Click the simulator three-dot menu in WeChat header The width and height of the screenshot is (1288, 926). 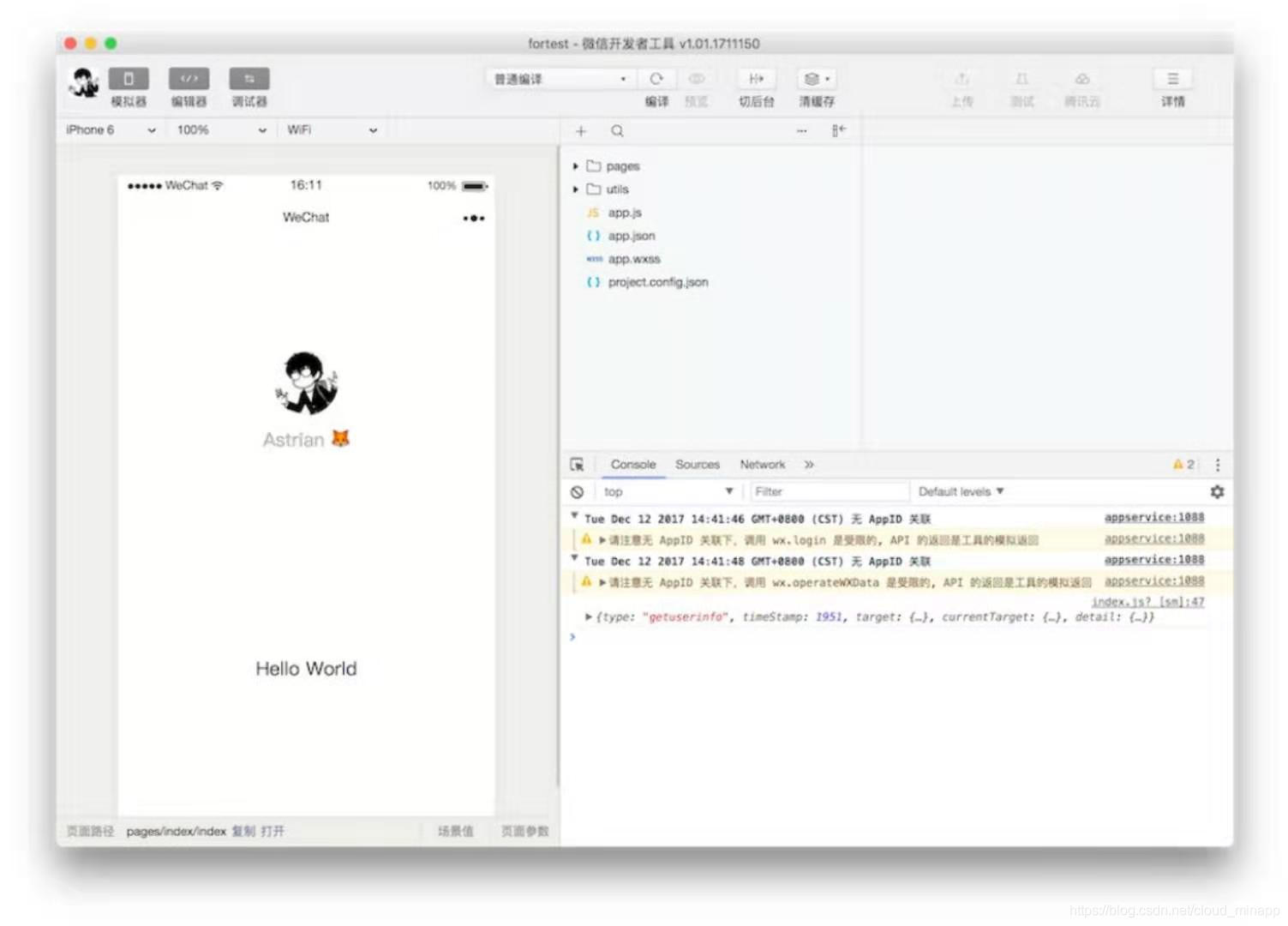[474, 219]
